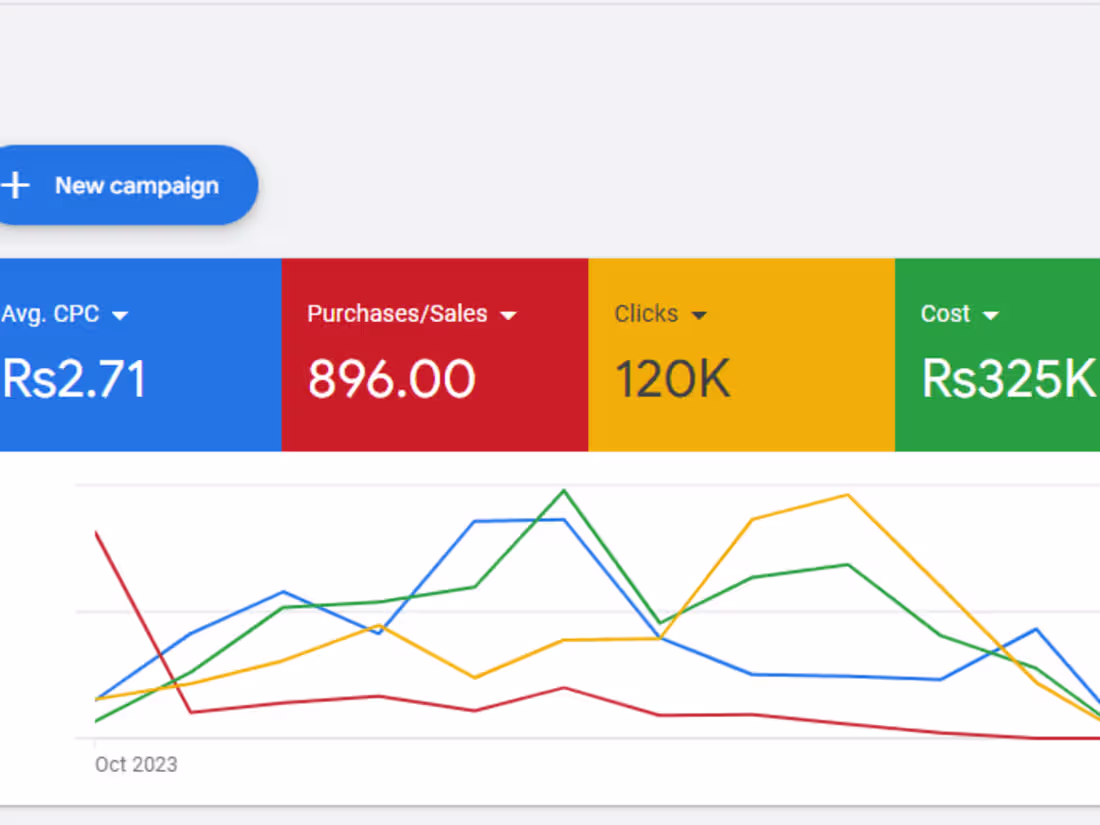
Task: Click the Oct 2023 axis label
Action: (x=136, y=764)
